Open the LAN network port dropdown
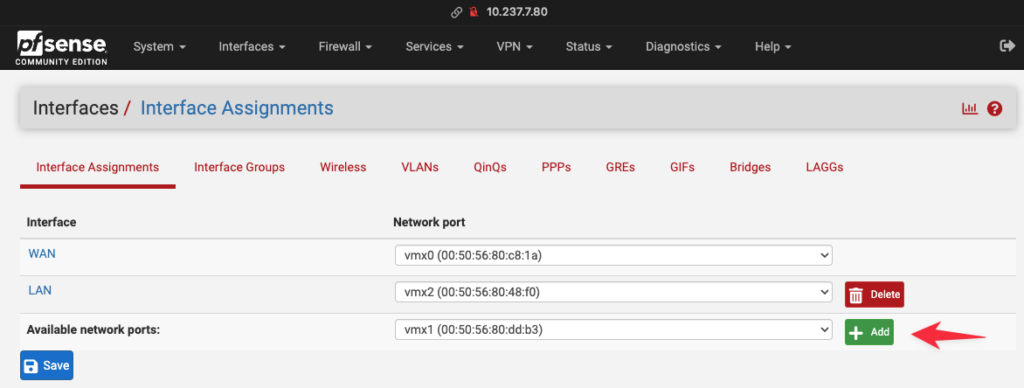 (613, 293)
